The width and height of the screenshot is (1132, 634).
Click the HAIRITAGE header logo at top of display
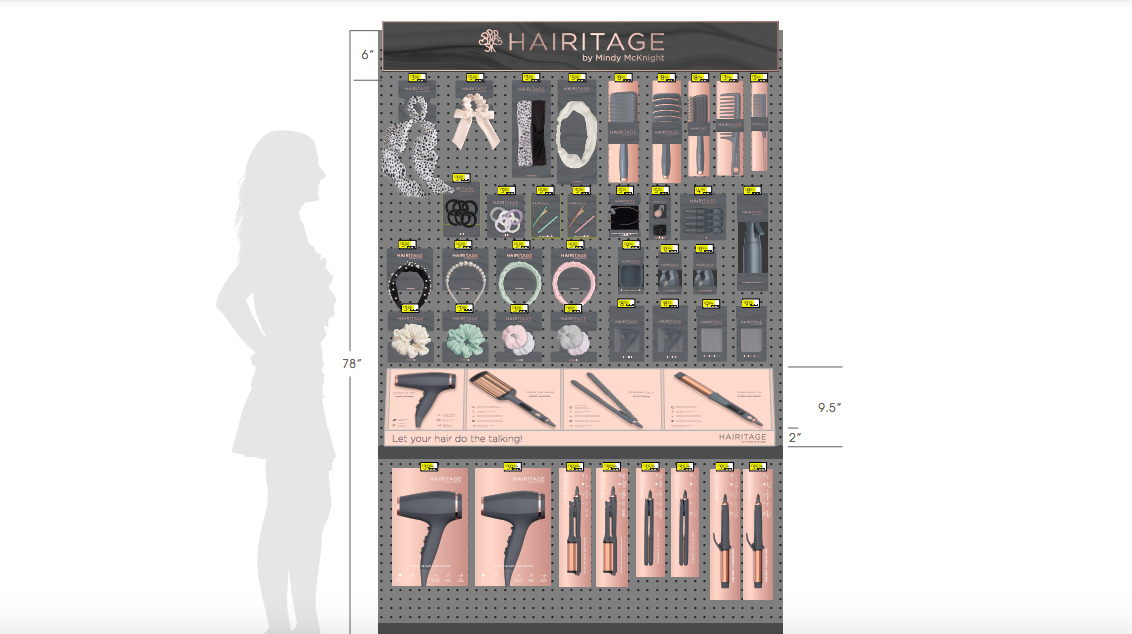click(571, 41)
